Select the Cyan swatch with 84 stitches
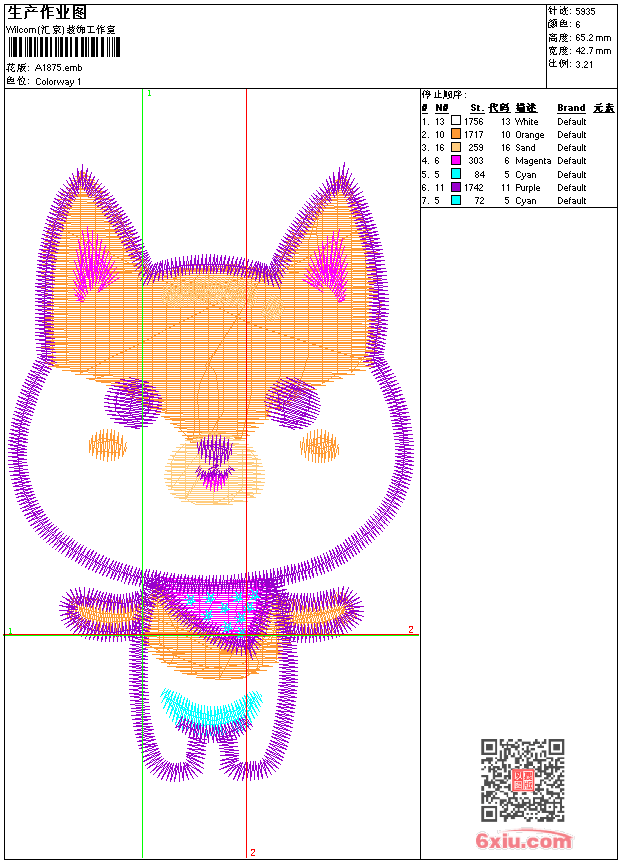 pyautogui.click(x=456, y=174)
